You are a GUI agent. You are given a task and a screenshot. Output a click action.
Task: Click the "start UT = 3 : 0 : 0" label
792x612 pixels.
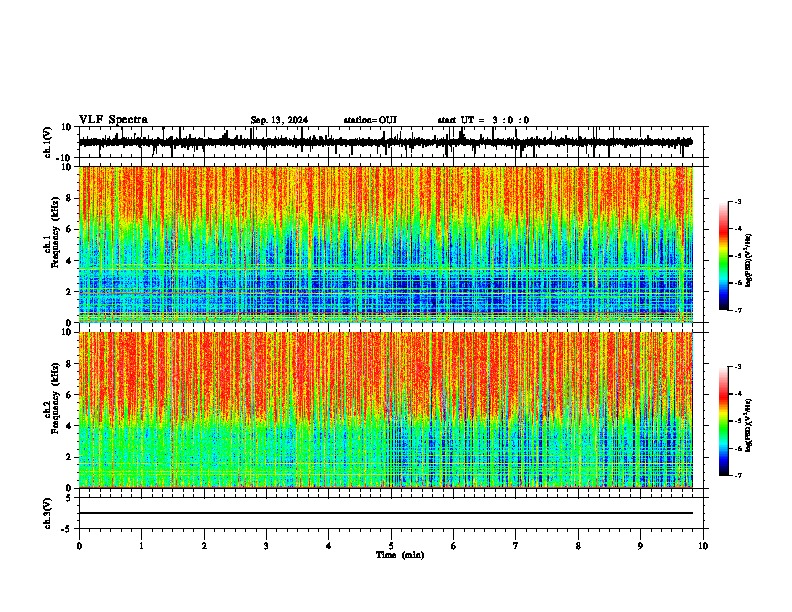[x=483, y=120]
